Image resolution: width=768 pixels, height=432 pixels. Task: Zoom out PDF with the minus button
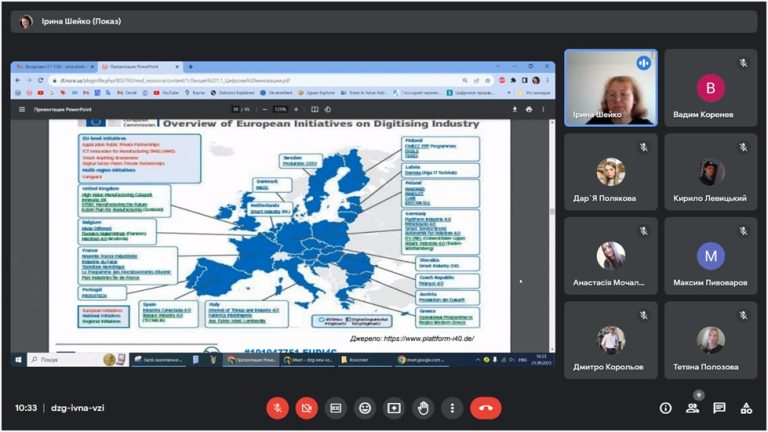(264, 109)
